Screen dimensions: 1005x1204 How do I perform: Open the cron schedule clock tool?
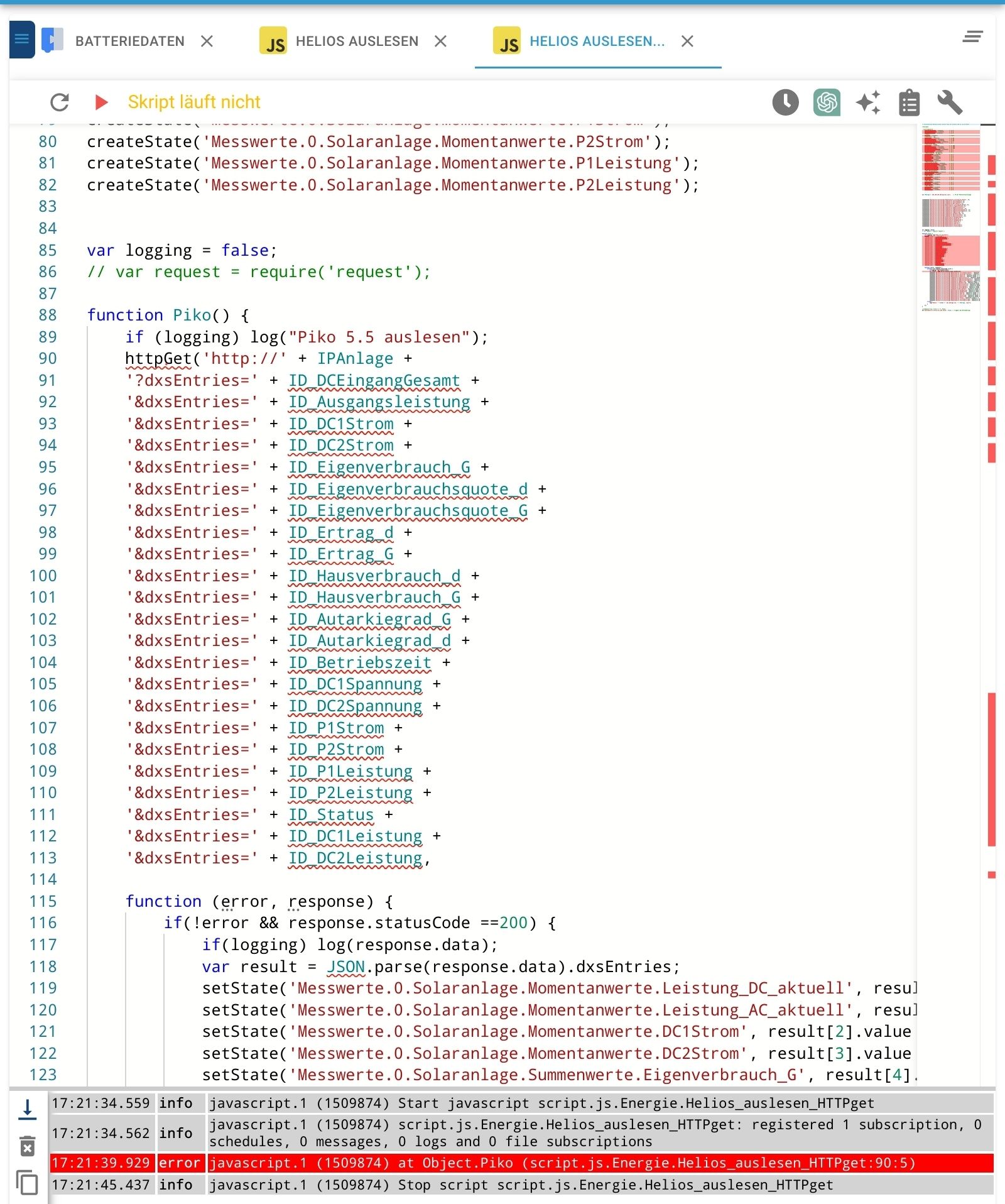785,102
